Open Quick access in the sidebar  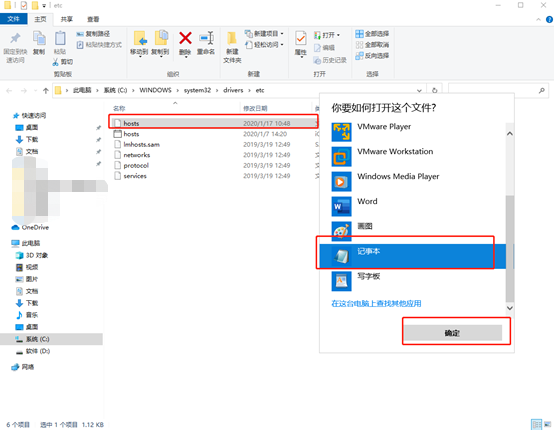pyautogui.click(x=30, y=116)
